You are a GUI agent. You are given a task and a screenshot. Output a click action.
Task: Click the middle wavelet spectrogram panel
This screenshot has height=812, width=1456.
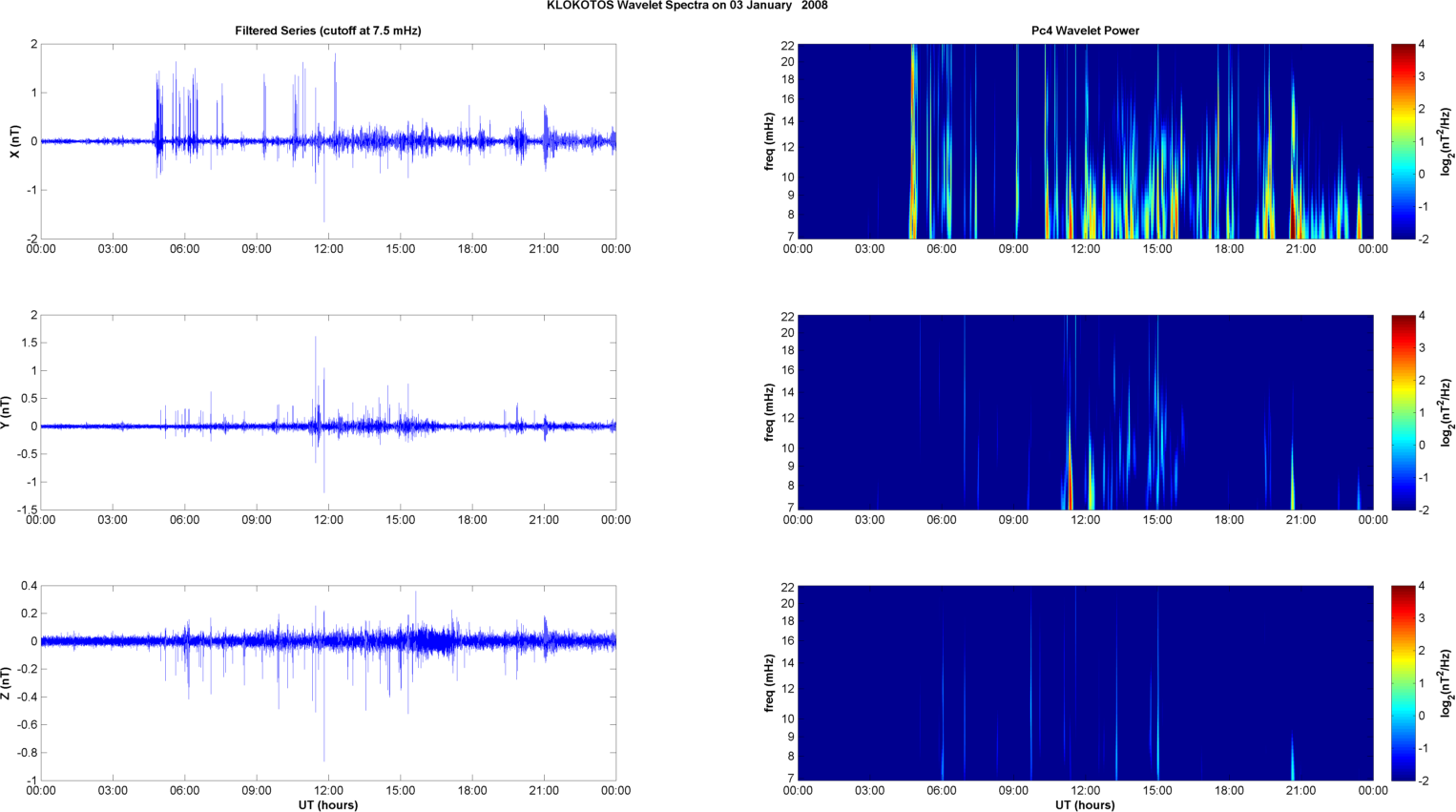pyautogui.click(x=1085, y=412)
